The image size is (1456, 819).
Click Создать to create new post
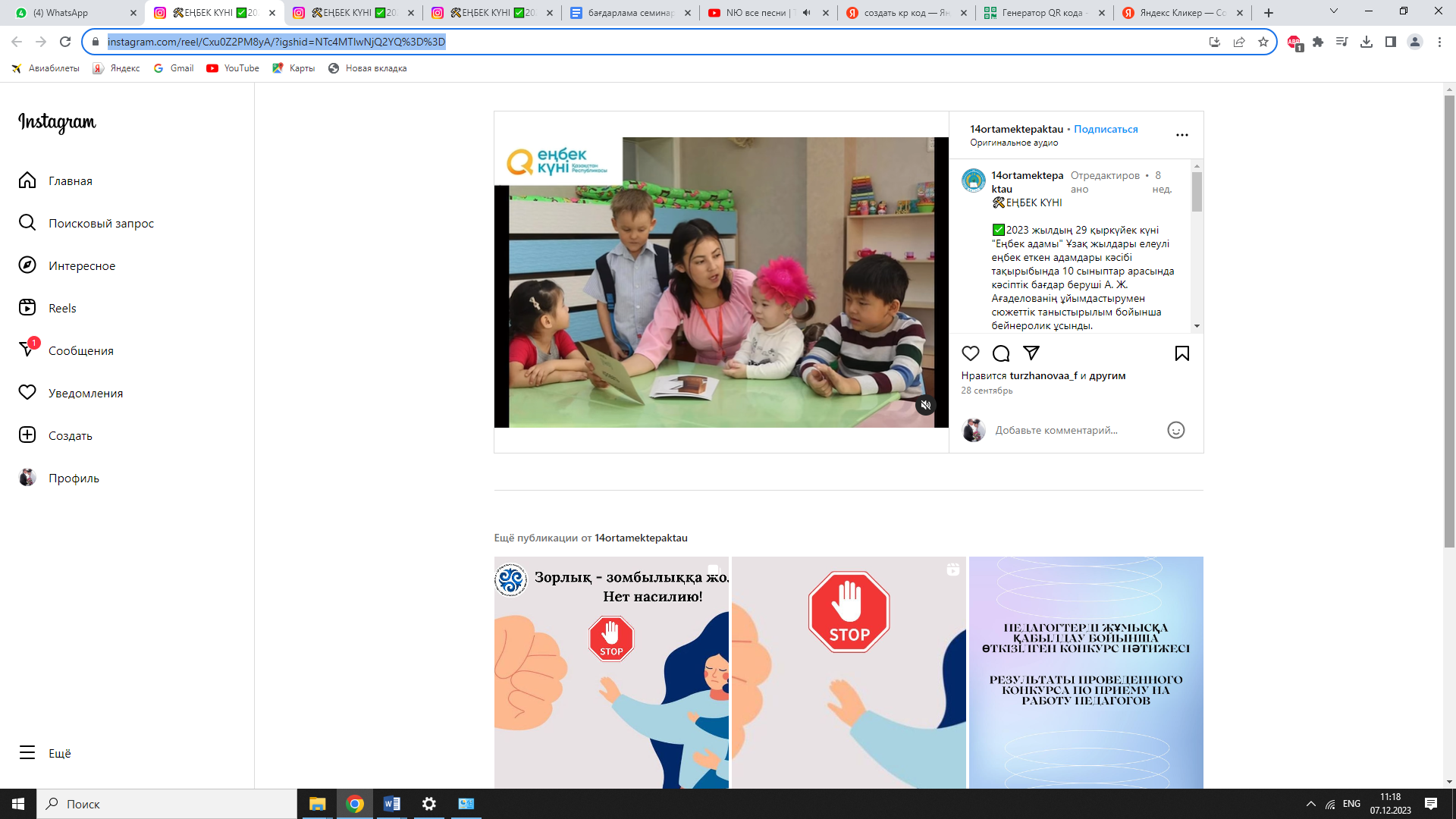tap(70, 435)
